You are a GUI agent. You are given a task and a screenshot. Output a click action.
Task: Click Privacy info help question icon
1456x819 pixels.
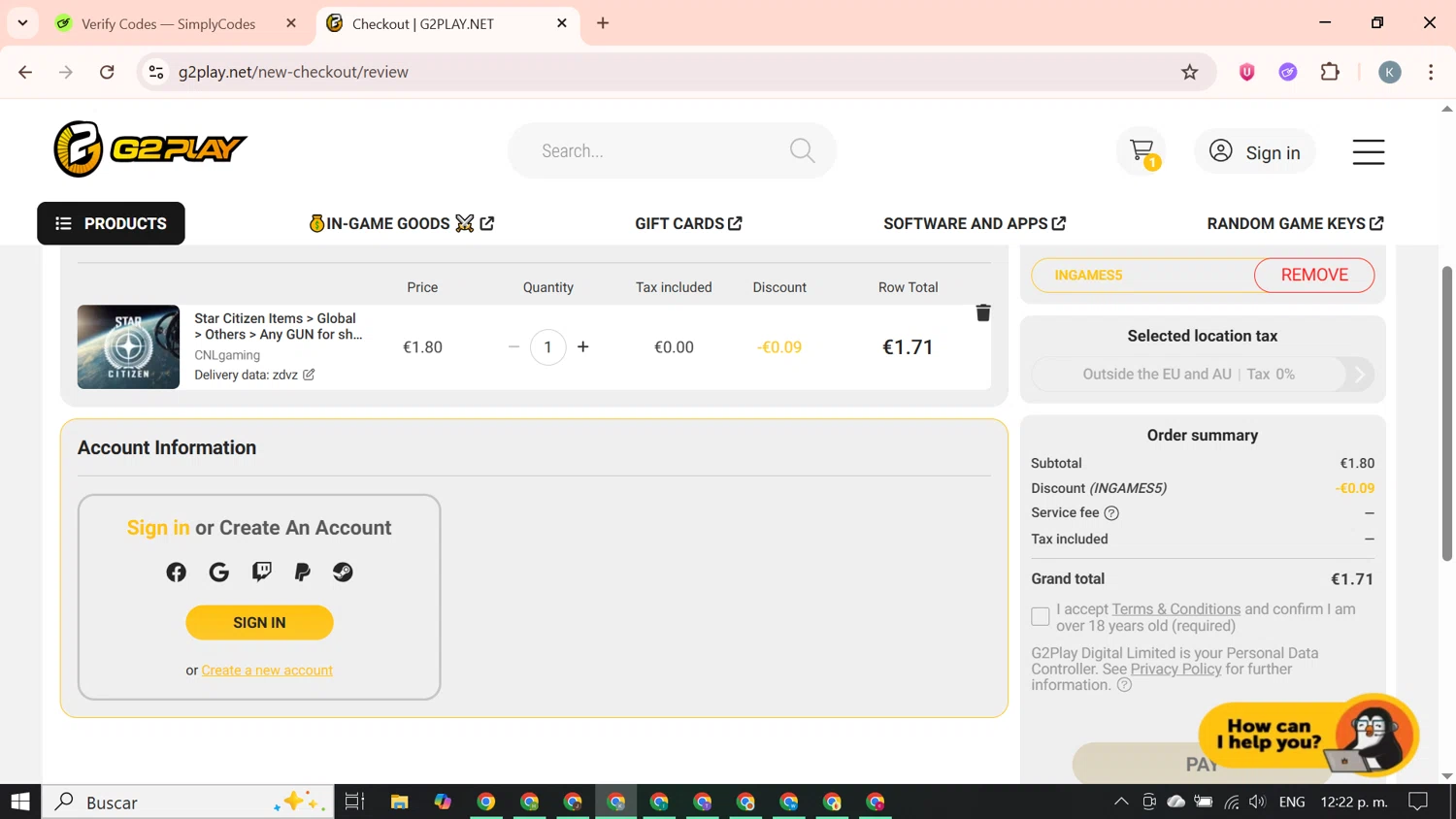point(1124,685)
